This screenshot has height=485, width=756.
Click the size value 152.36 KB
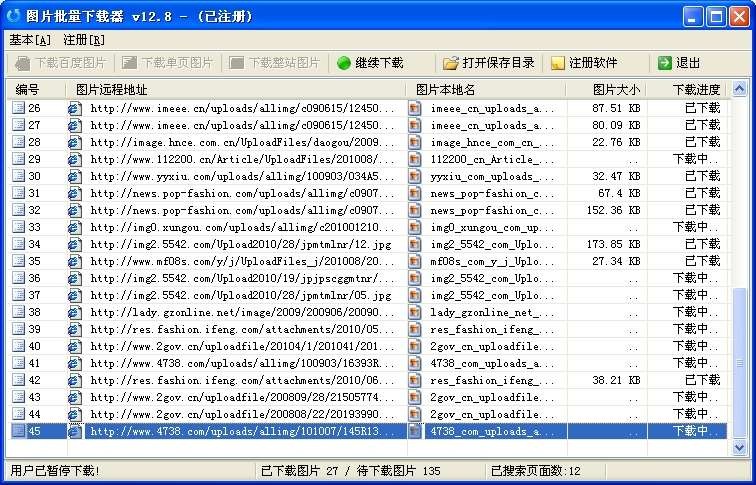pyautogui.click(x=613, y=210)
